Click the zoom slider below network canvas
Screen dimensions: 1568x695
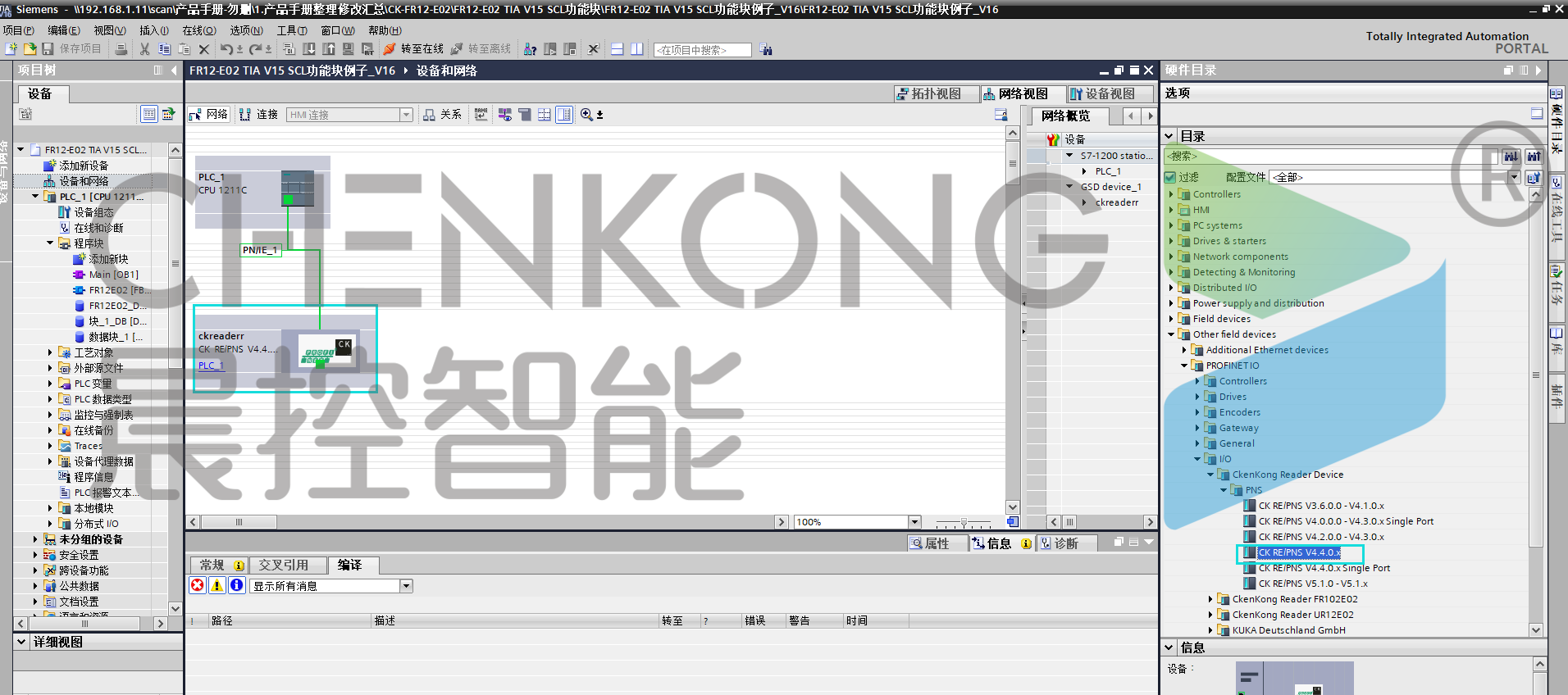pyautogui.click(x=964, y=522)
